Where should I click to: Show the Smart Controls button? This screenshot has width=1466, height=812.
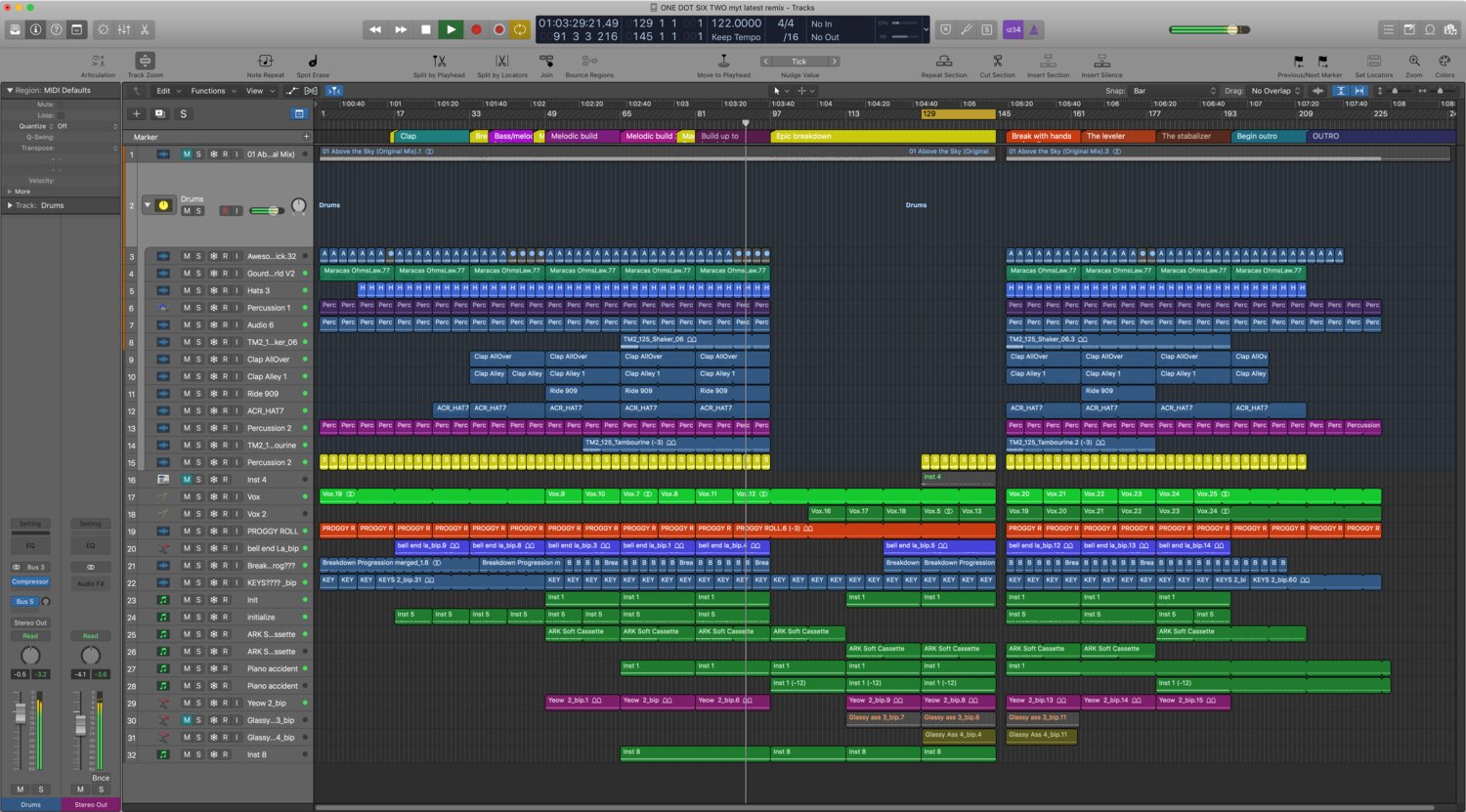click(x=103, y=30)
